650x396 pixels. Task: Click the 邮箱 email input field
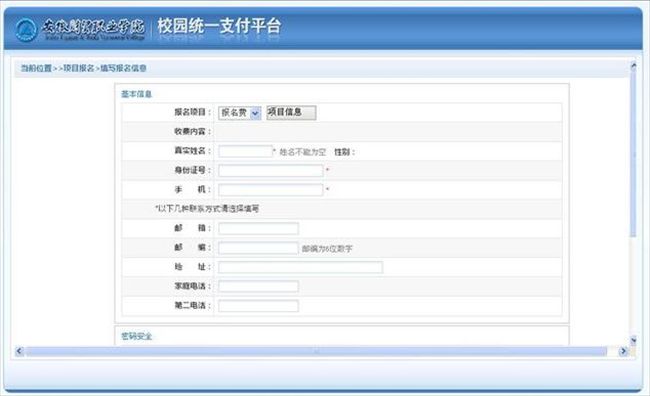tap(258, 228)
